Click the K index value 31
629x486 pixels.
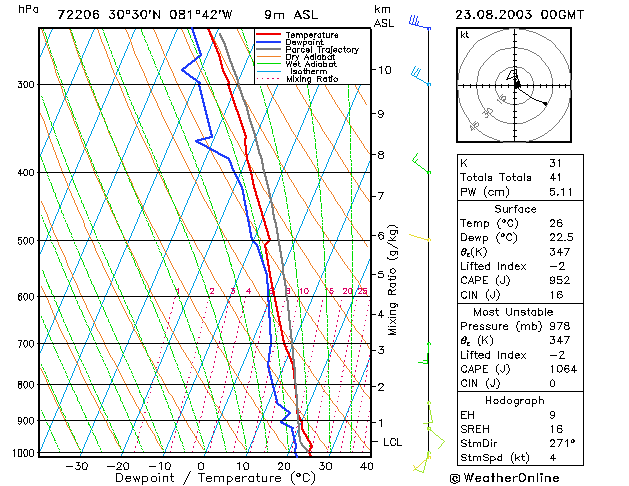click(x=556, y=163)
